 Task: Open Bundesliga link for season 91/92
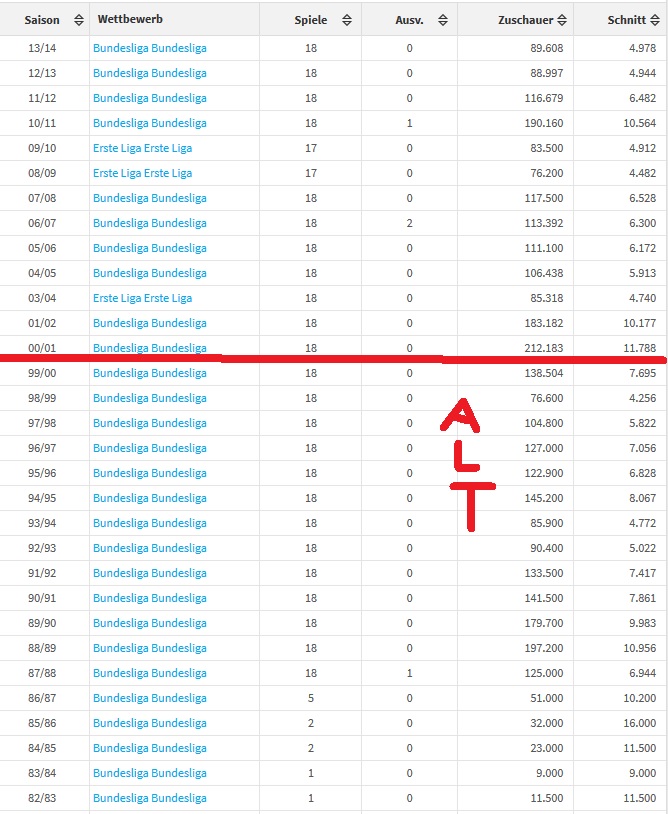point(149,573)
